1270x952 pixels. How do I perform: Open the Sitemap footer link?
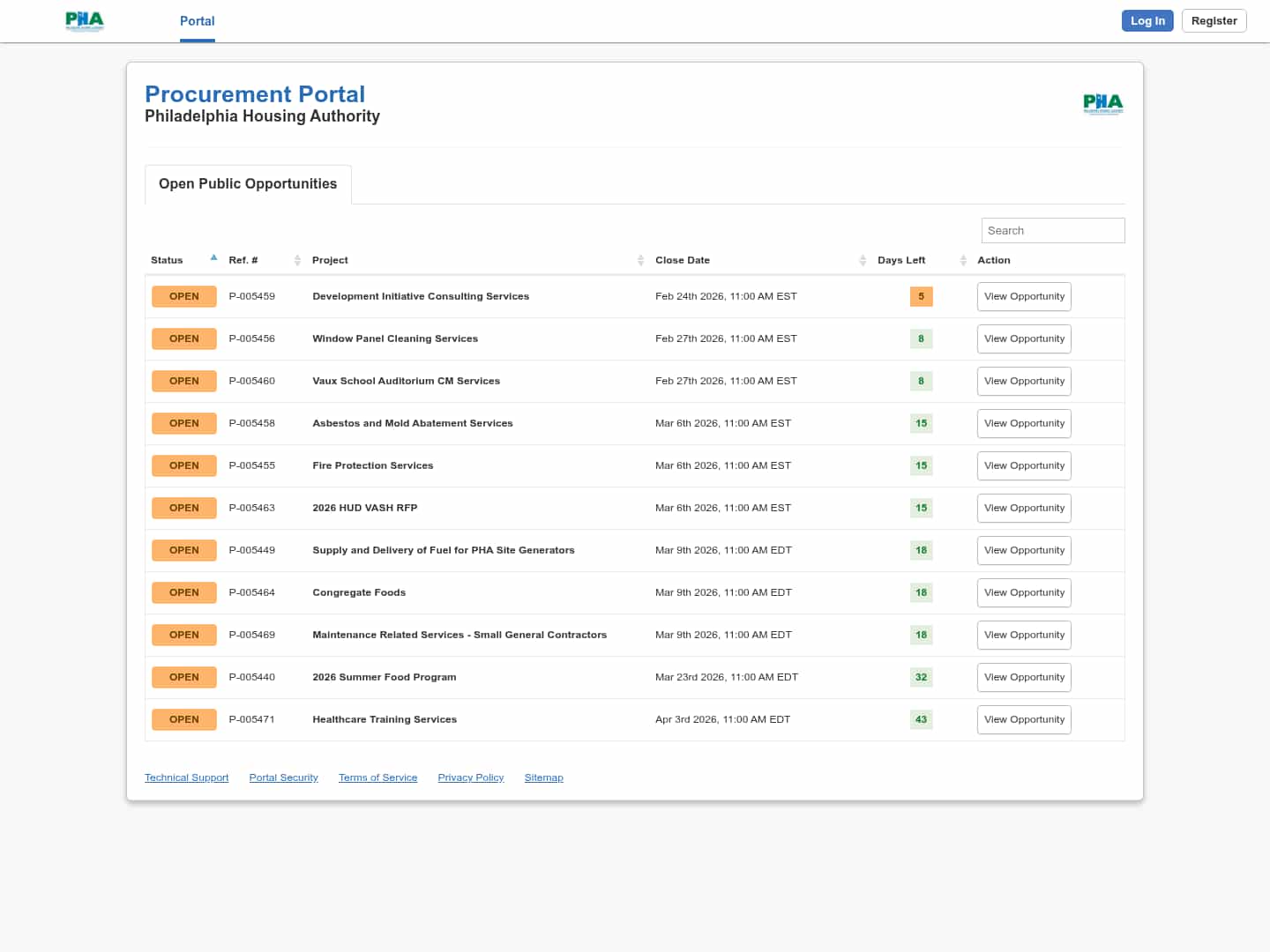(x=543, y=777)
